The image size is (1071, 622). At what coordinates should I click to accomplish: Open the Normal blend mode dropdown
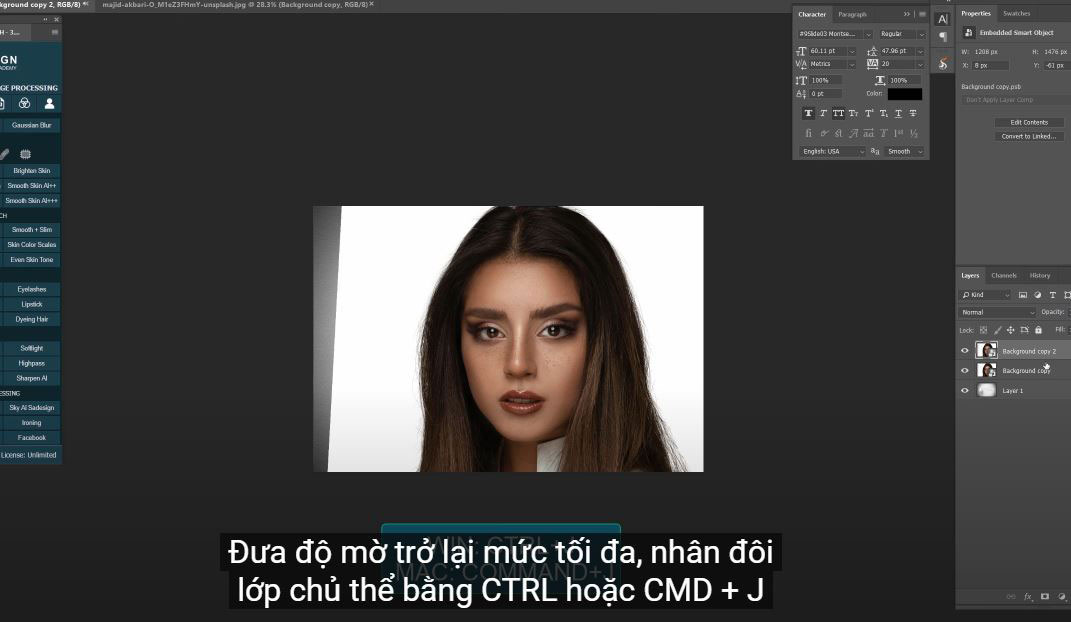(x=997, y=312)
